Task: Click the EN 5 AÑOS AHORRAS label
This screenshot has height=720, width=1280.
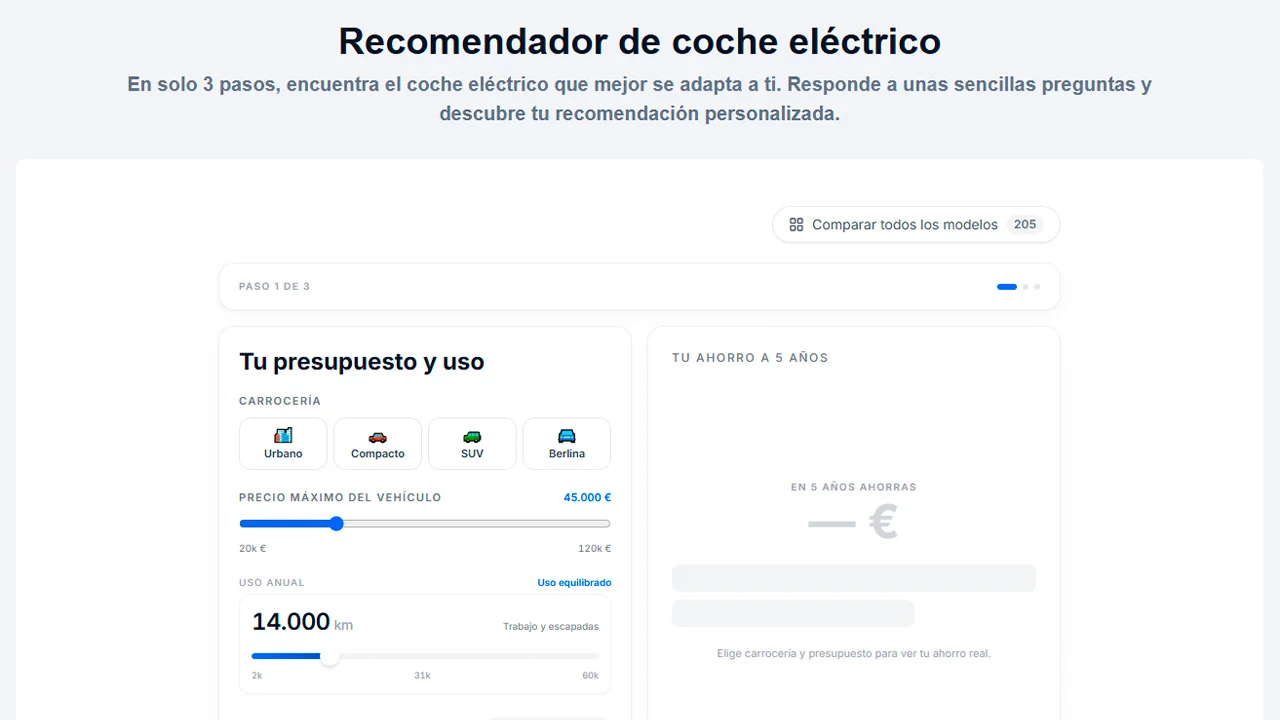Action: point(854,487)
